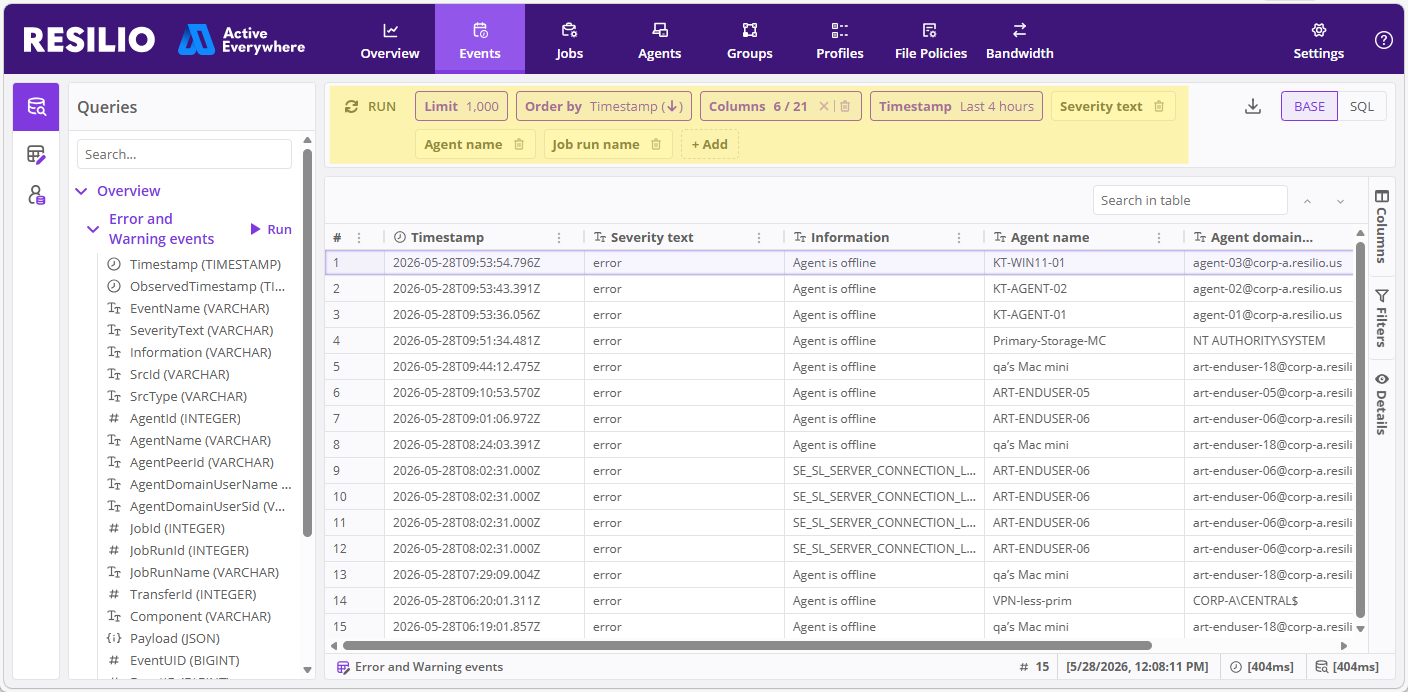Open the File Policies tab

pos(931,40)
